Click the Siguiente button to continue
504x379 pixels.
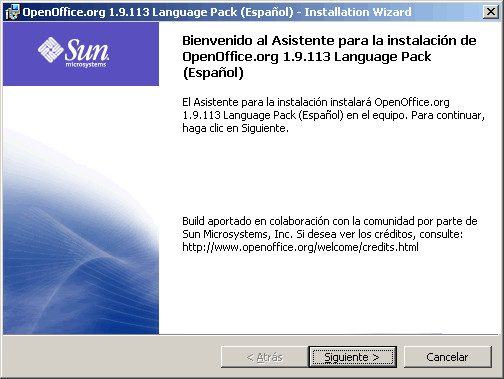(x=353, y=357)
